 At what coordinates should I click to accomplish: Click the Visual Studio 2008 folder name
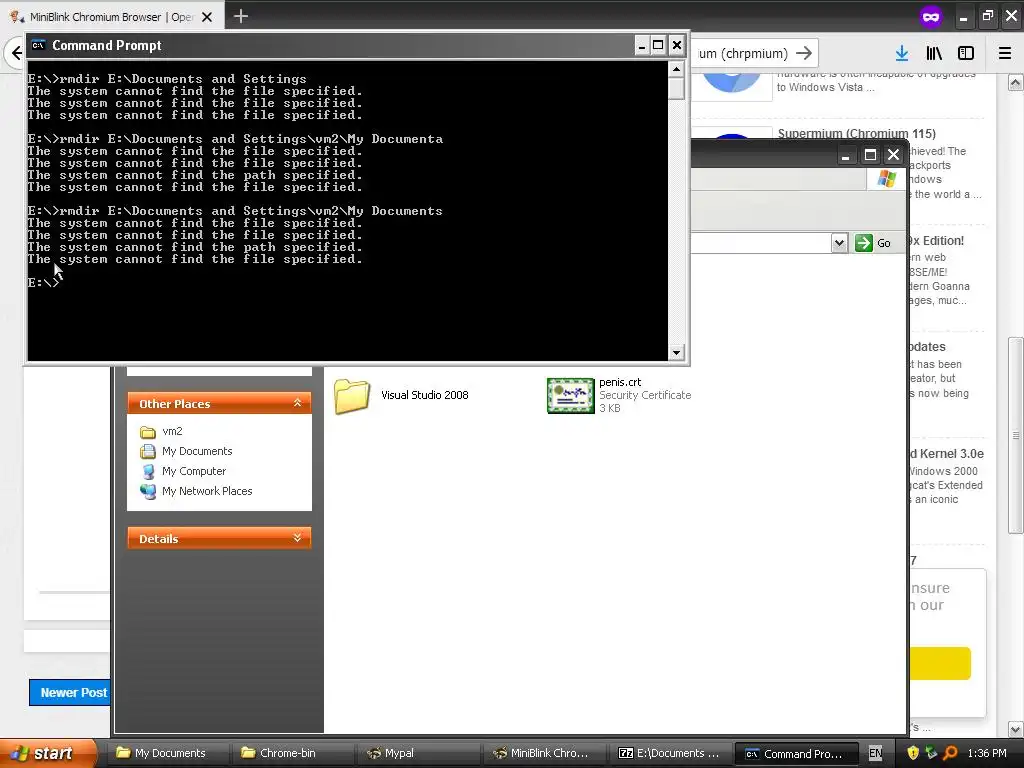[424, 395]
